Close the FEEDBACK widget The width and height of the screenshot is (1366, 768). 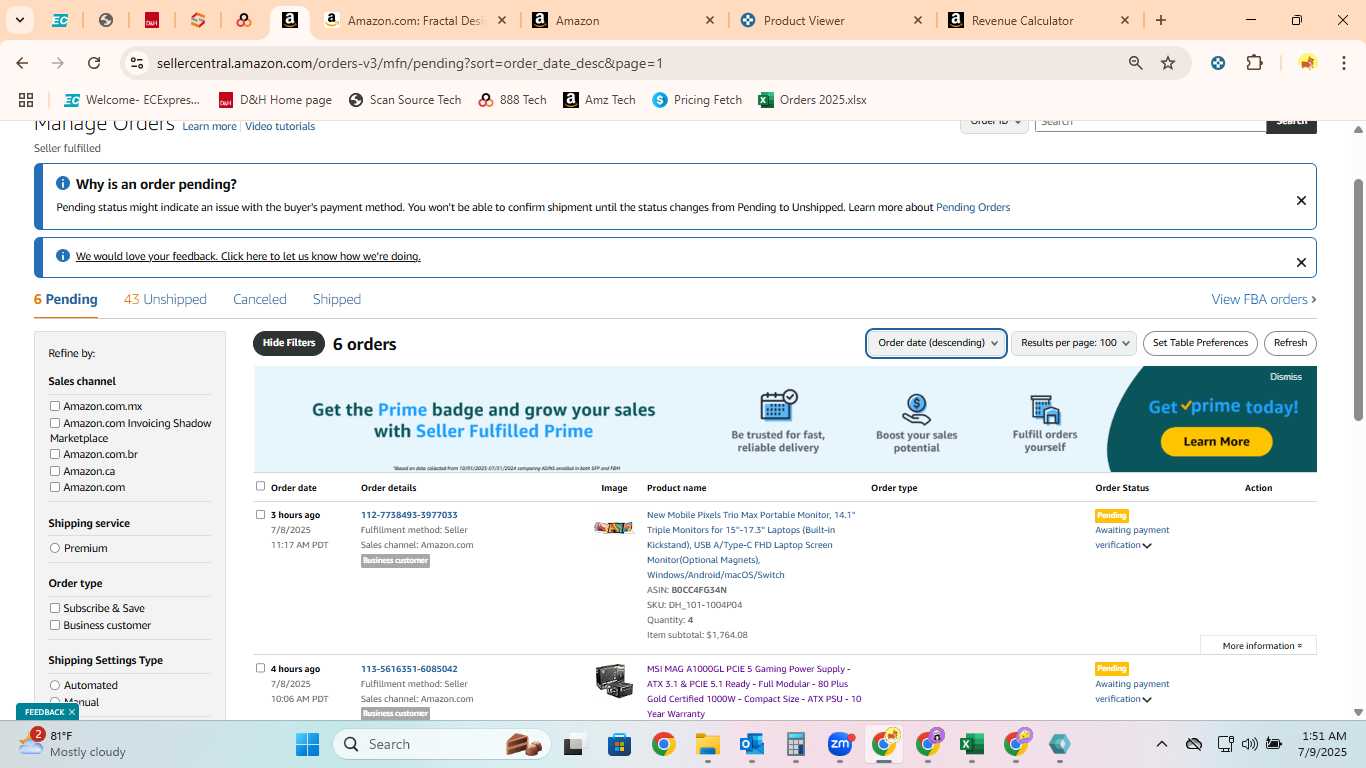coord(72,712)
